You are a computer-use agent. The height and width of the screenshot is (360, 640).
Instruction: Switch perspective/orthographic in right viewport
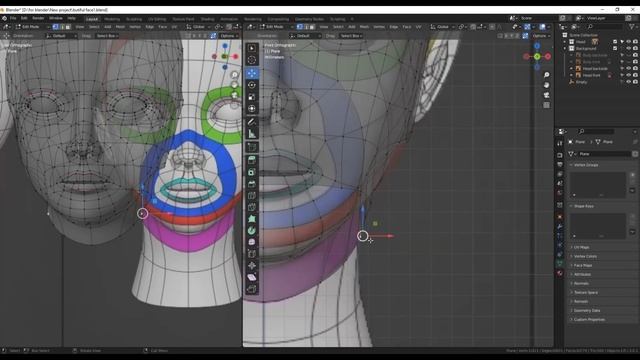[547, 105]
